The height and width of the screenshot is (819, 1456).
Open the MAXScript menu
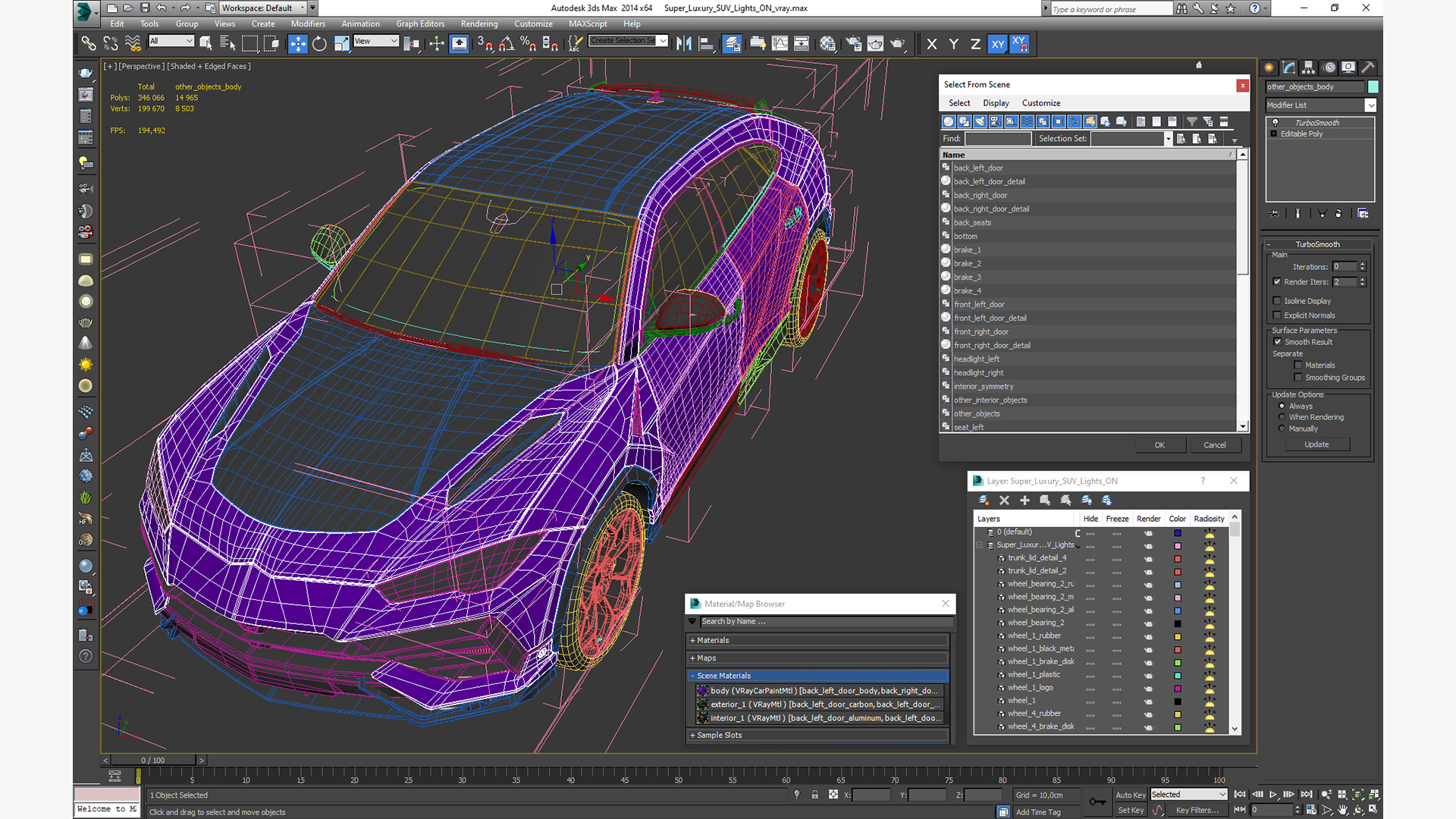588,24
